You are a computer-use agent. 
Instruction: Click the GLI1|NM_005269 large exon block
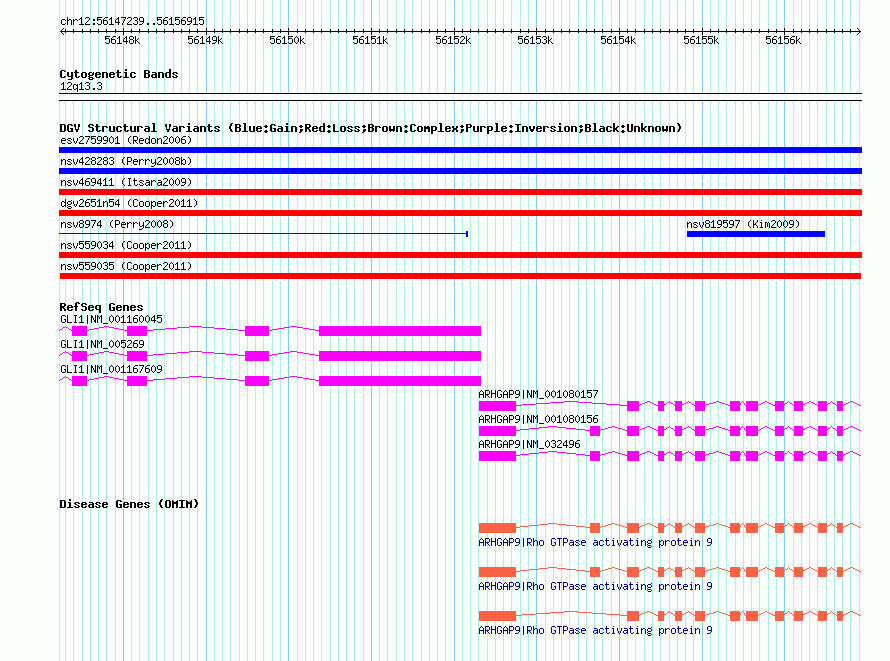400,356
